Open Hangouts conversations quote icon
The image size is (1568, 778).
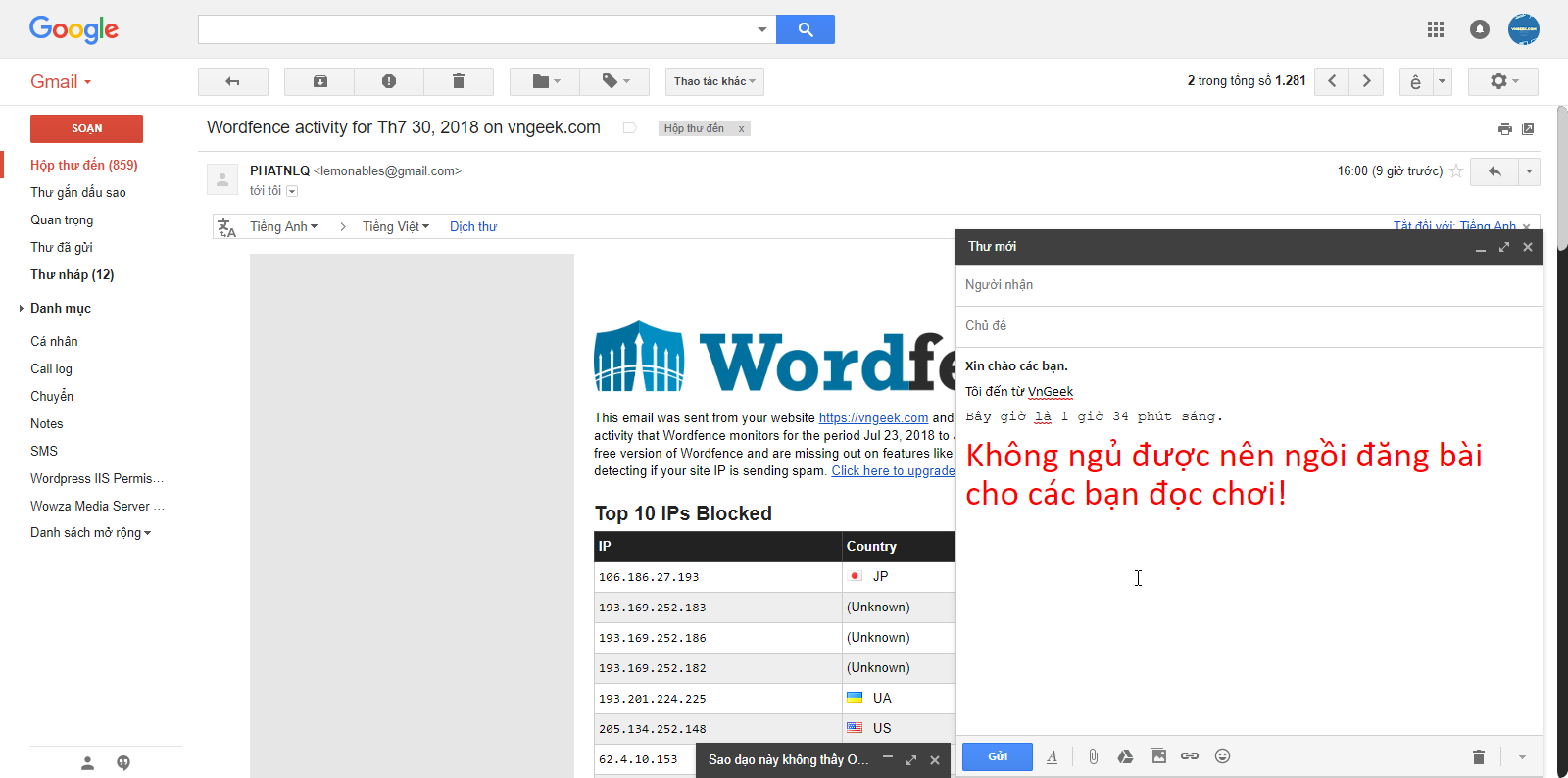(x=123, y=763)
